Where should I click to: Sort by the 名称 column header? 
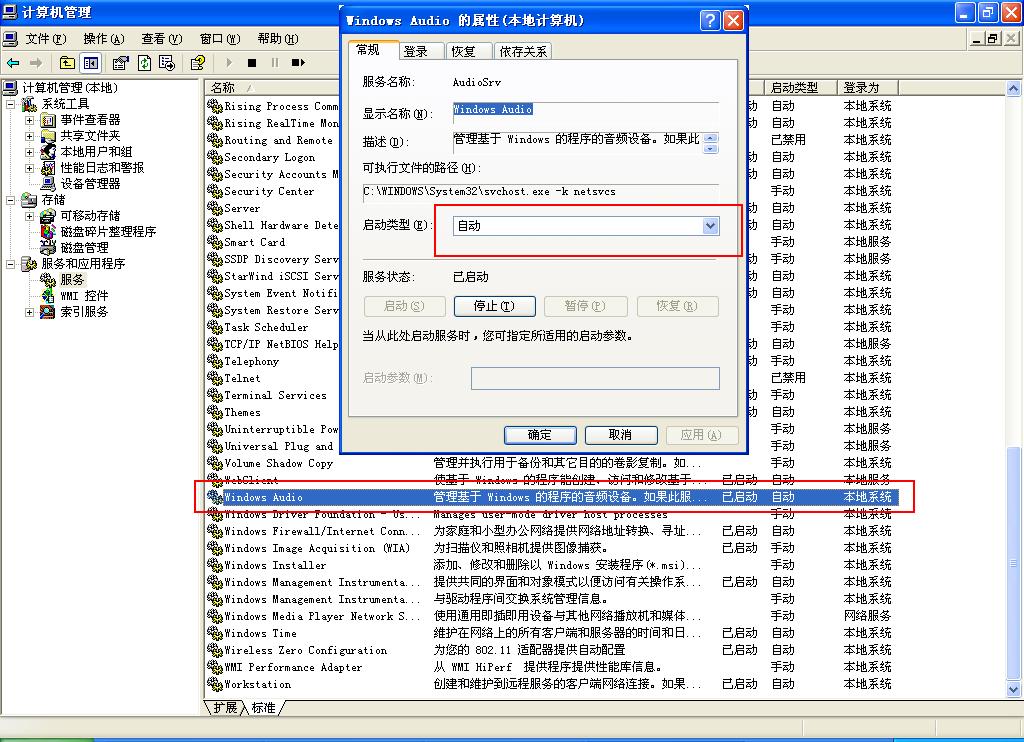273,88
